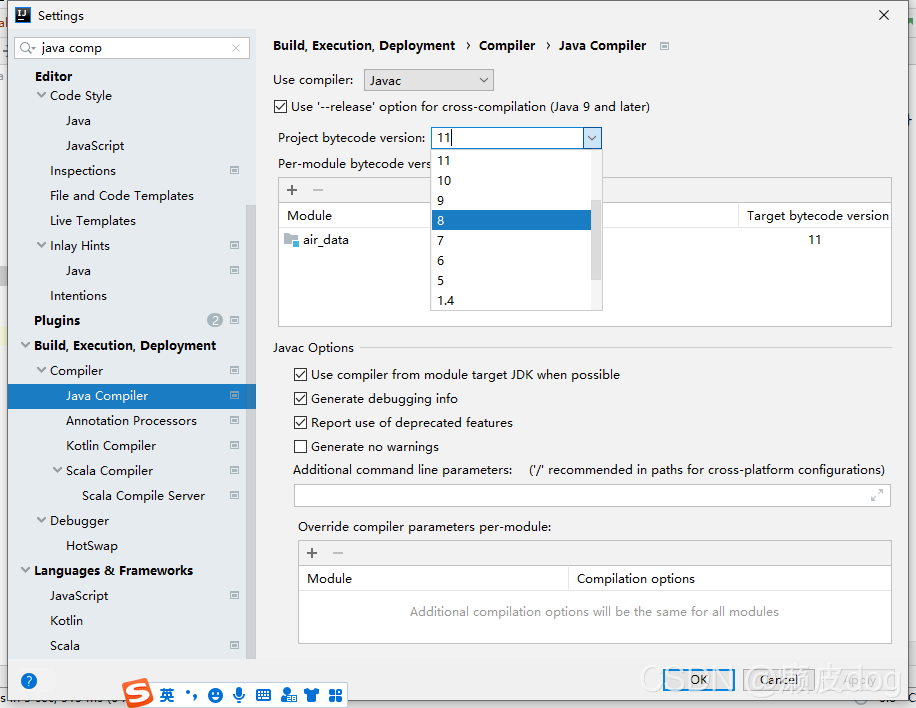
Task: Collapse the Inlay Hints tree node
Action: pos(41,245)
